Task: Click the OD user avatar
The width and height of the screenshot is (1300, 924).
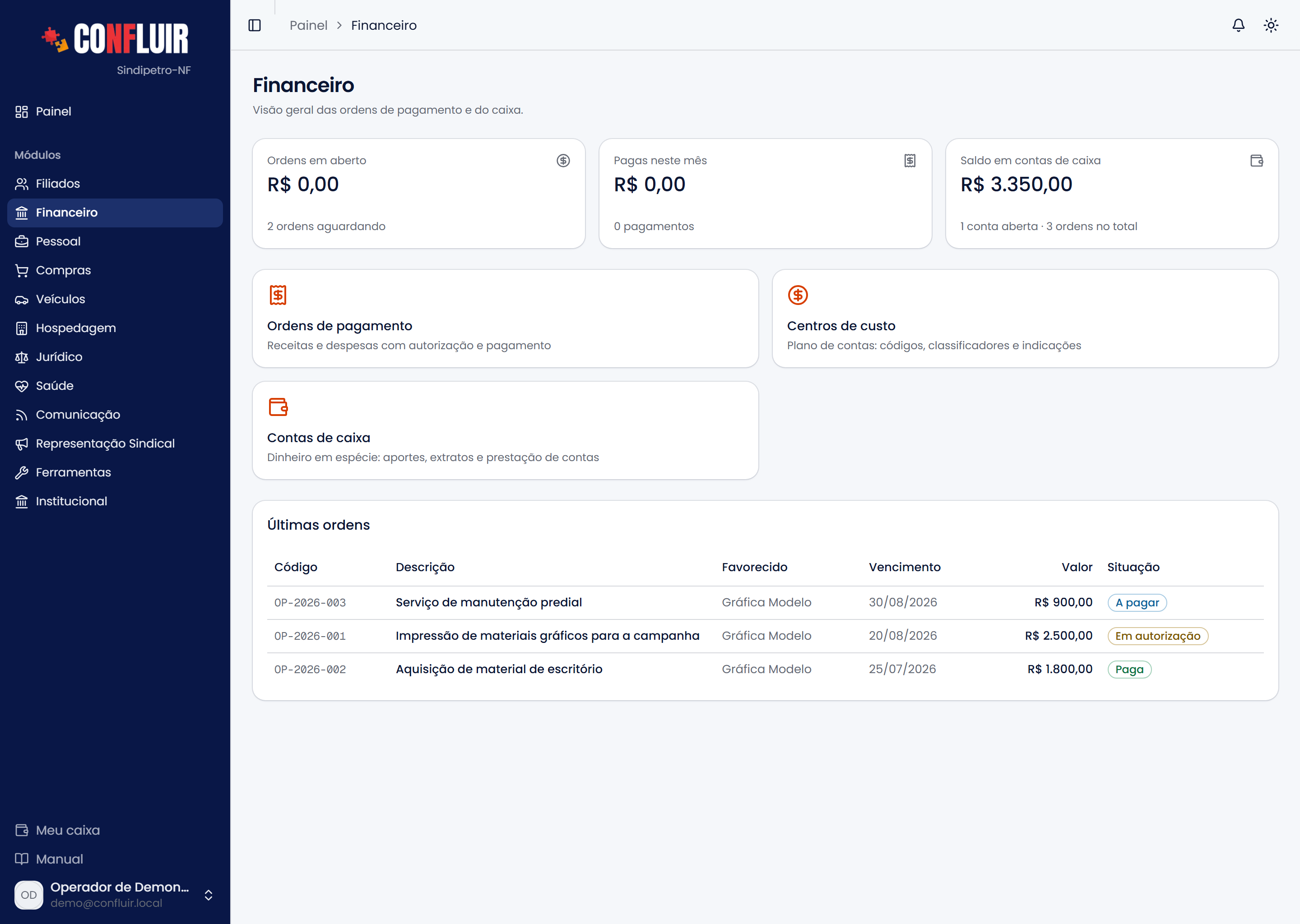Action: coord(28,895)
